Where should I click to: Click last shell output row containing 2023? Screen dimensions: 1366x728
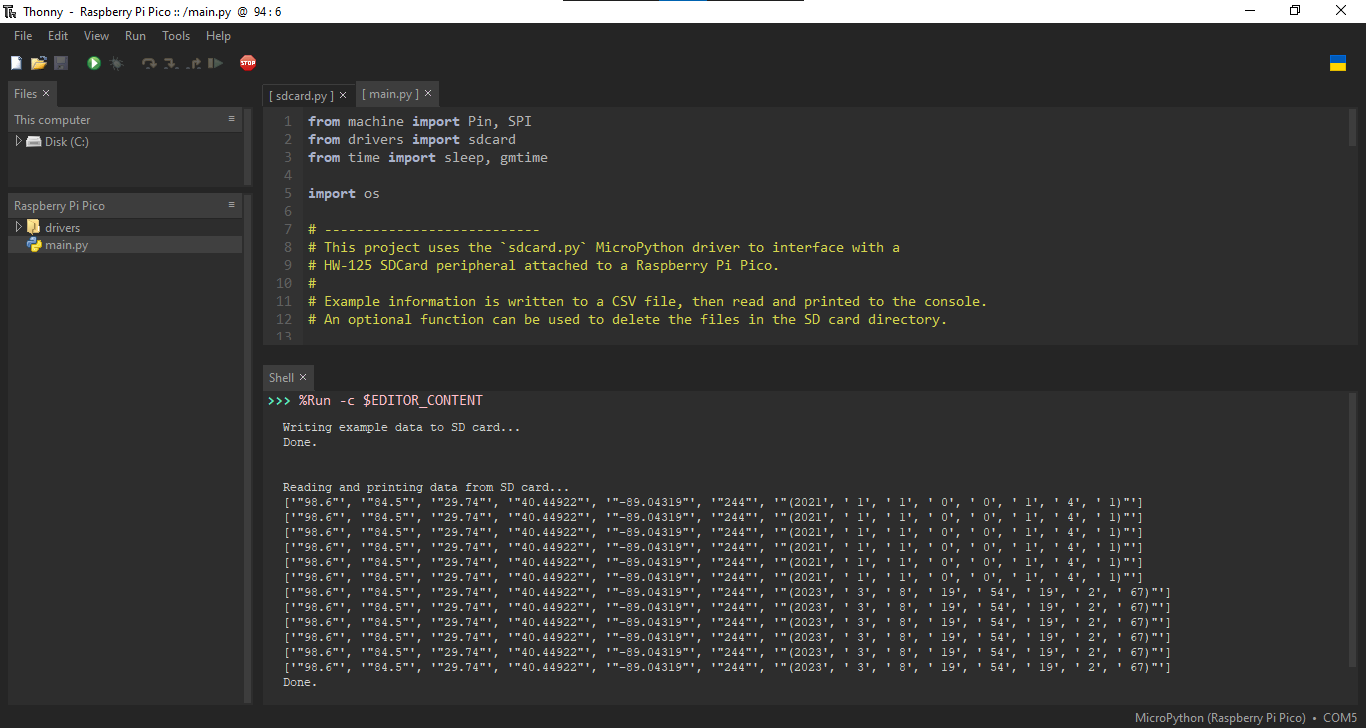(x=727, y=667)
